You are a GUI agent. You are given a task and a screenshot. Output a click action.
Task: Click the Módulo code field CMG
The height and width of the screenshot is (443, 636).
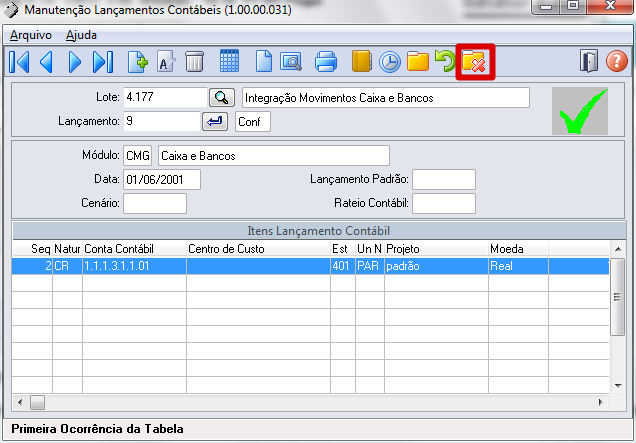click(x=138, y=156)
